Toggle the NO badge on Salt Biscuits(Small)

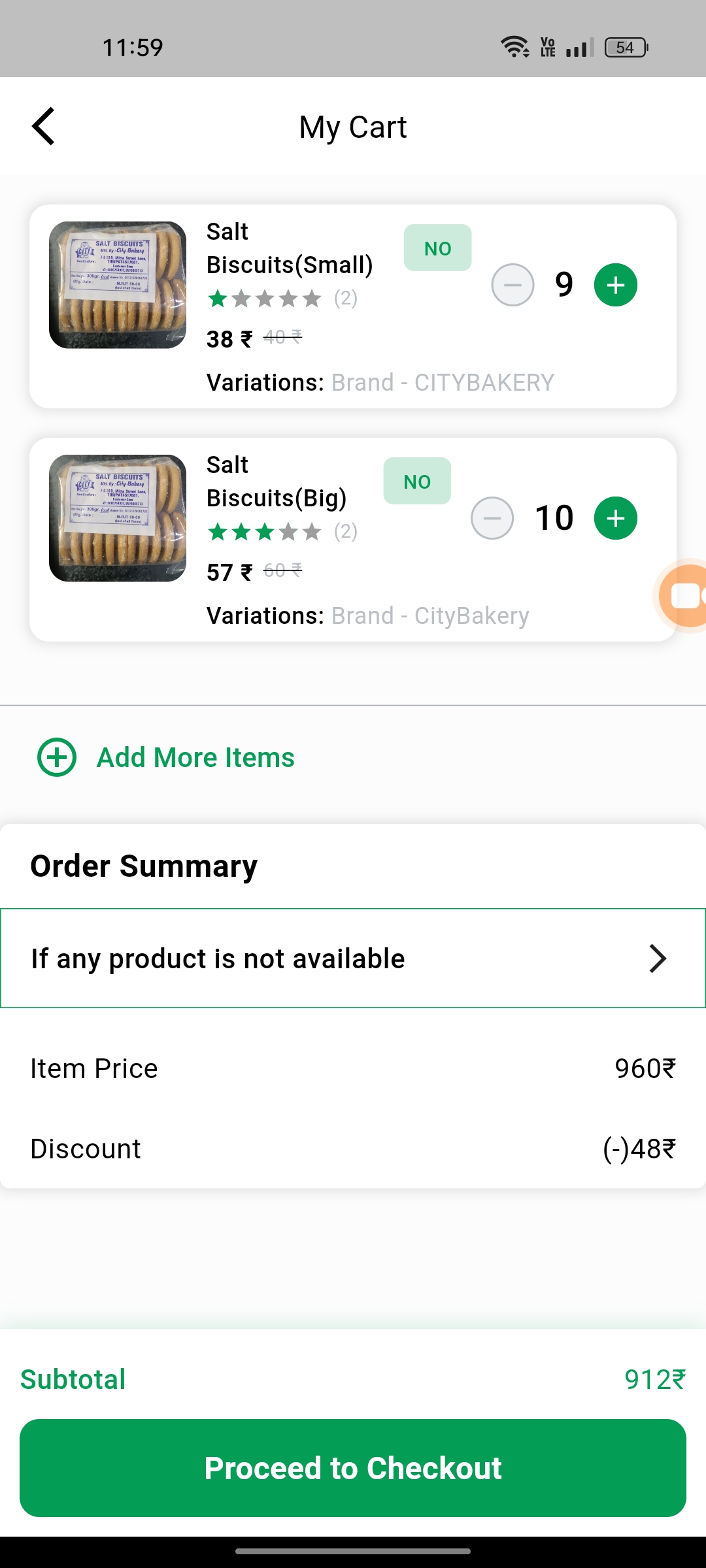437,248
